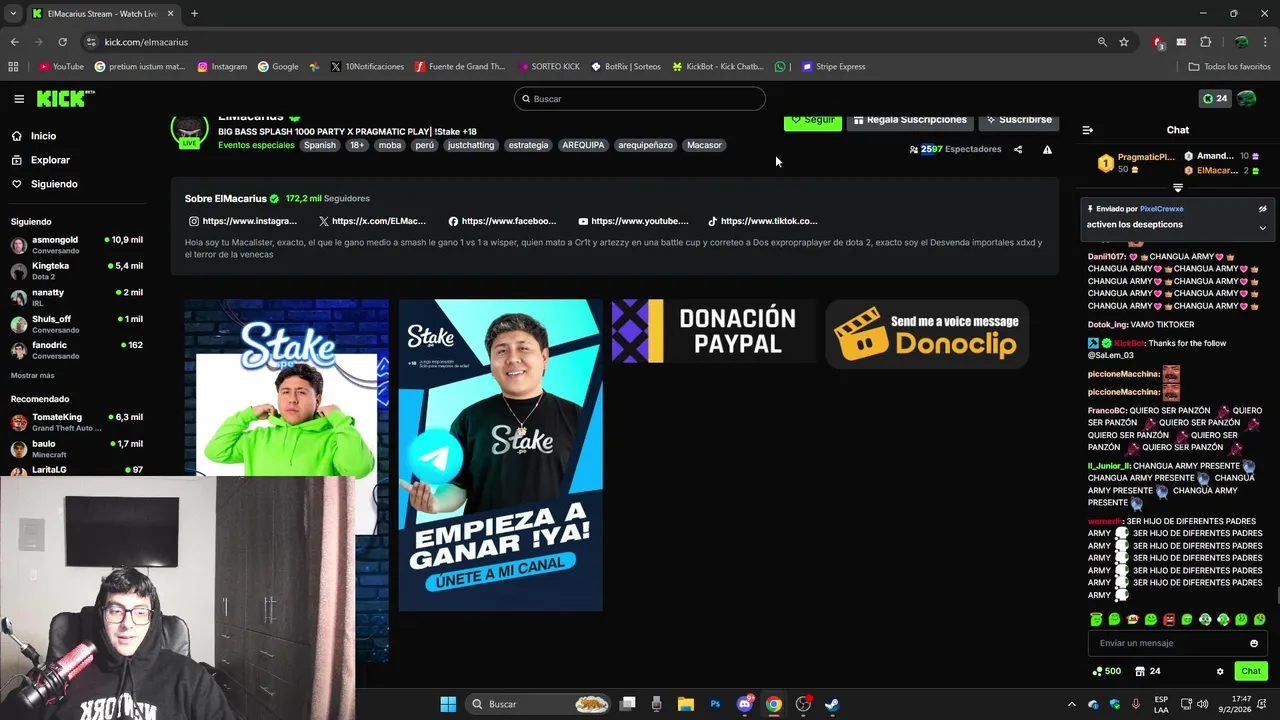Open KICKs balance showing 24 in header

click(1215, 99)
